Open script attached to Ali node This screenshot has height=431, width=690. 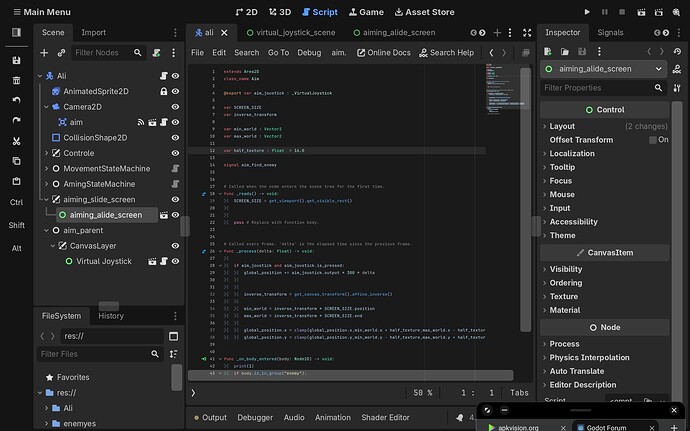164,76
